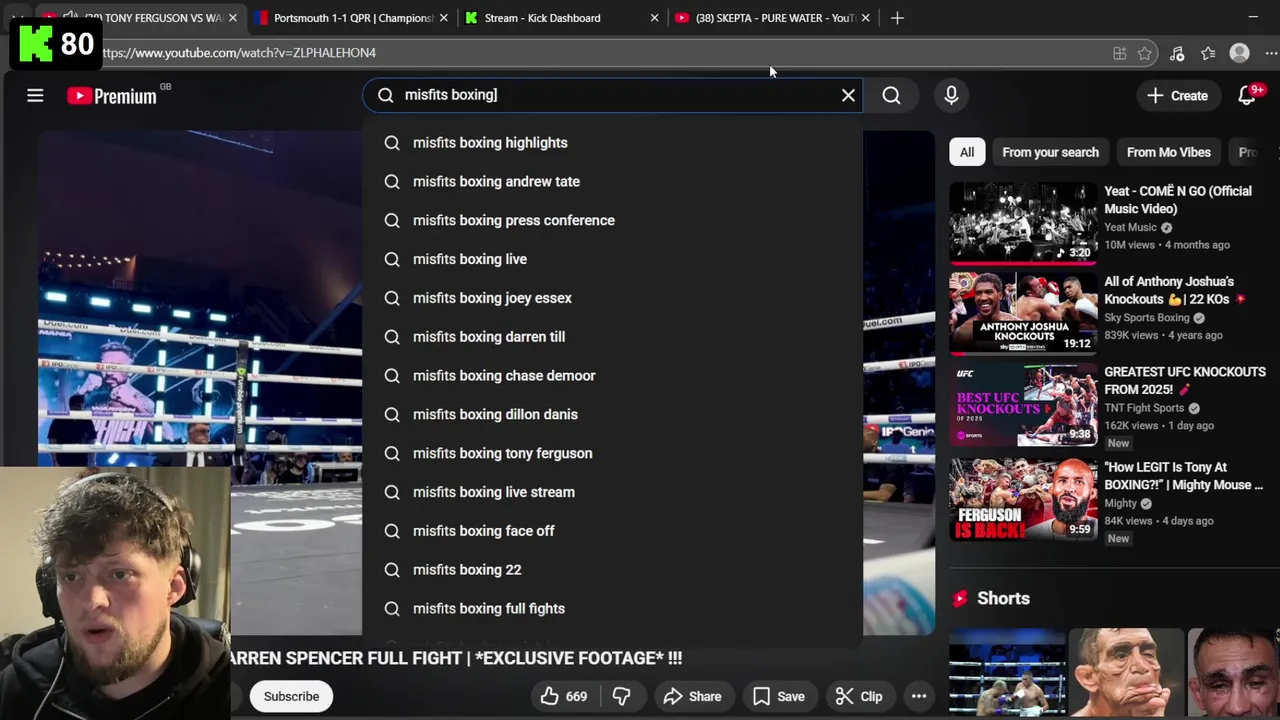This screenshot has height=720, width=1280.
Task: Open the Create button
Action: click(1178, 95)
